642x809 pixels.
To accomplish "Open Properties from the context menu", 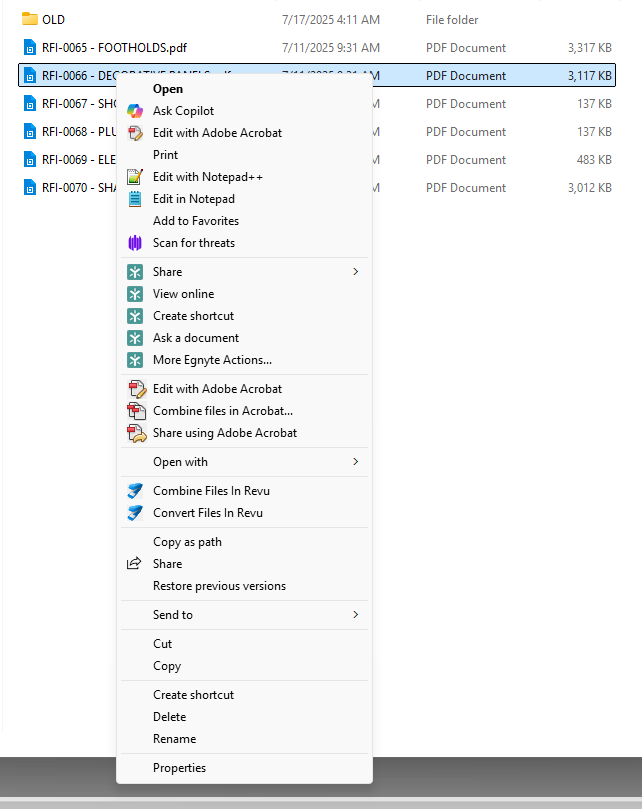I will point(244,768).
